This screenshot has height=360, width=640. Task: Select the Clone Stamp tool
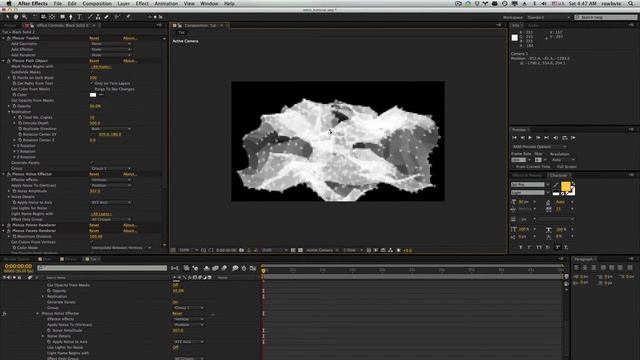pos(98,17)
